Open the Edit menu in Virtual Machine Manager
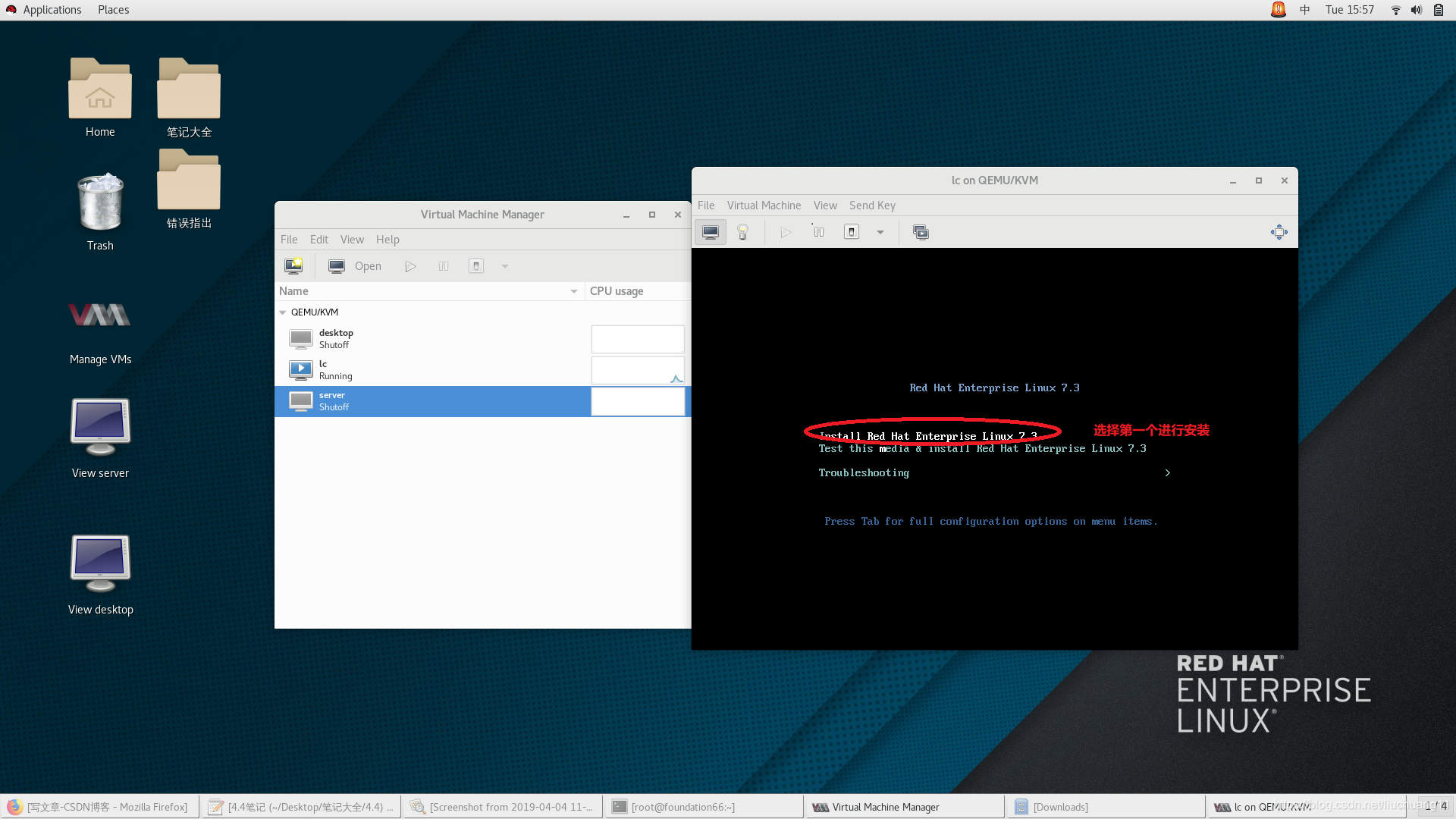1456x819 pixels. tap(319, 240)
